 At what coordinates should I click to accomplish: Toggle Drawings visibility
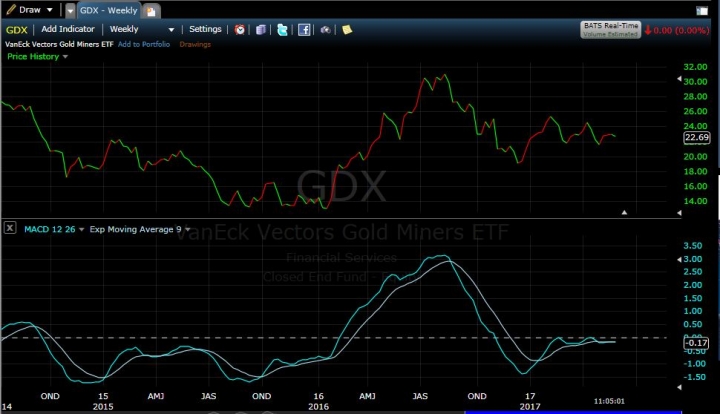[195, 45]
